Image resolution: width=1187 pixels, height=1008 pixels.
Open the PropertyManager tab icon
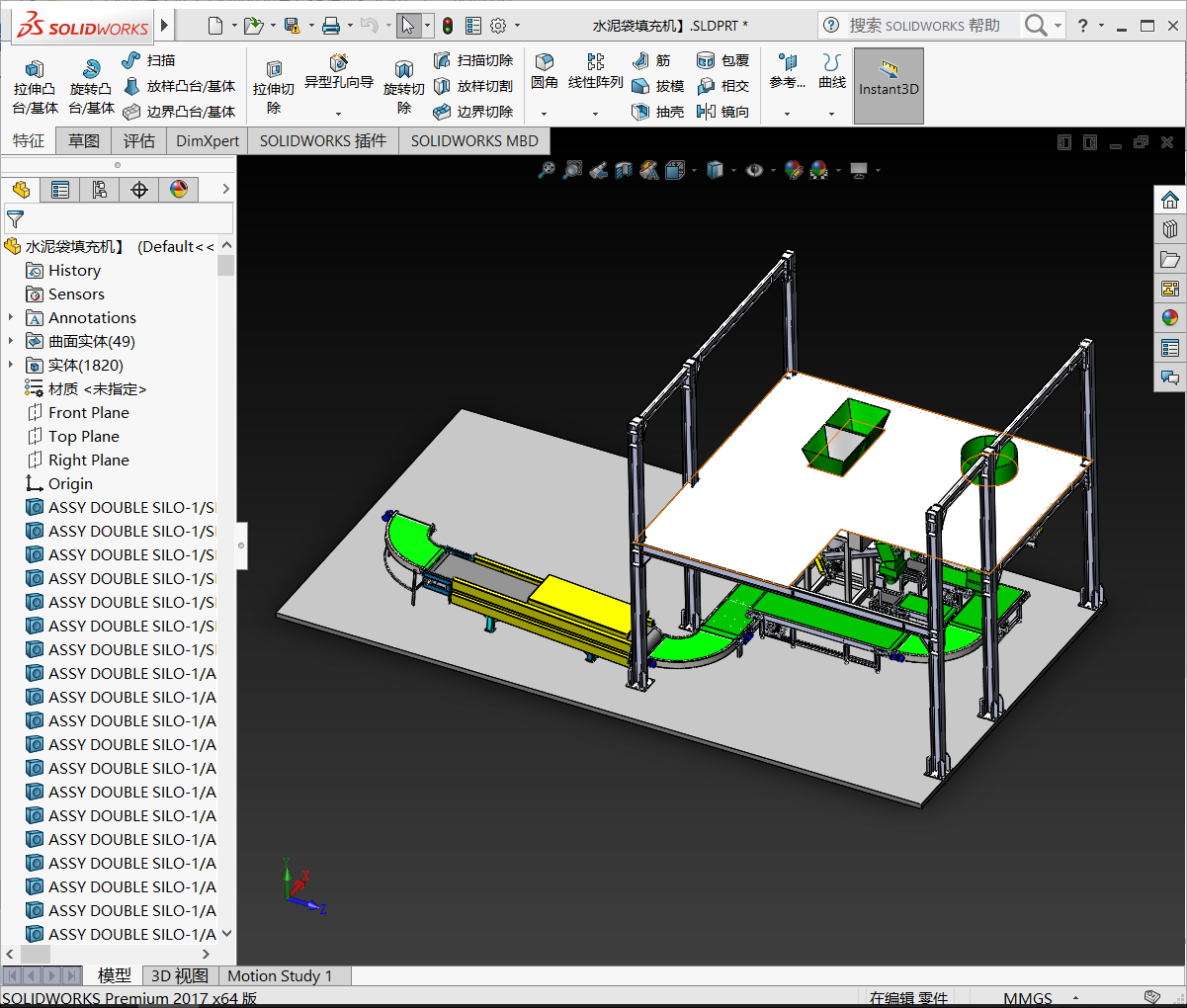60,190
